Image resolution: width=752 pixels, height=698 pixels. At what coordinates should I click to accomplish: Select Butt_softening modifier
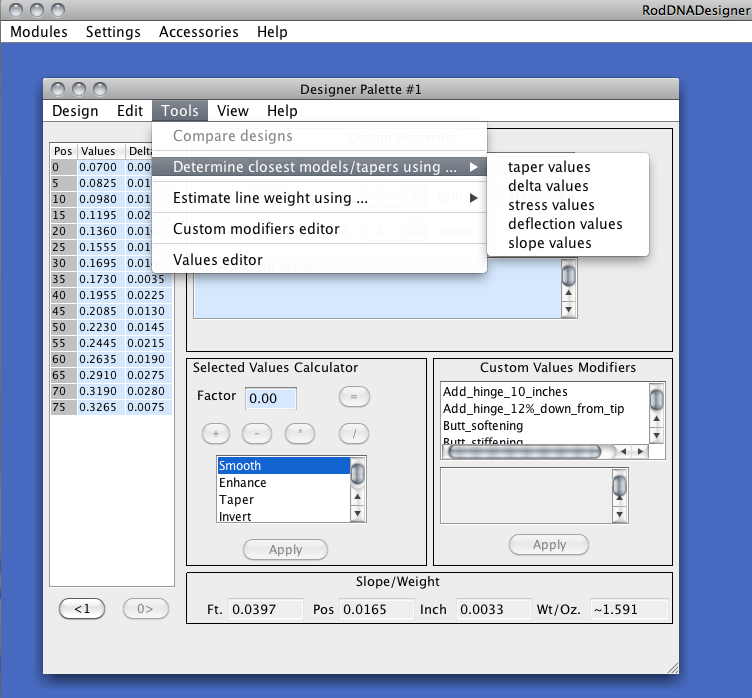(545, 426)
